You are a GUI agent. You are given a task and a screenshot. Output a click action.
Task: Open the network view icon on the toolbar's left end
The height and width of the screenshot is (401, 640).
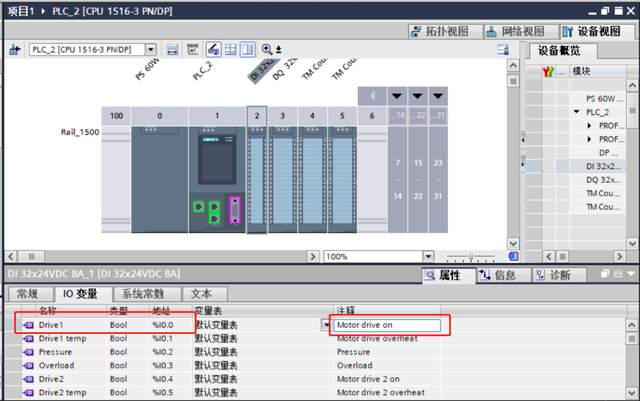[x=15, y=50]
